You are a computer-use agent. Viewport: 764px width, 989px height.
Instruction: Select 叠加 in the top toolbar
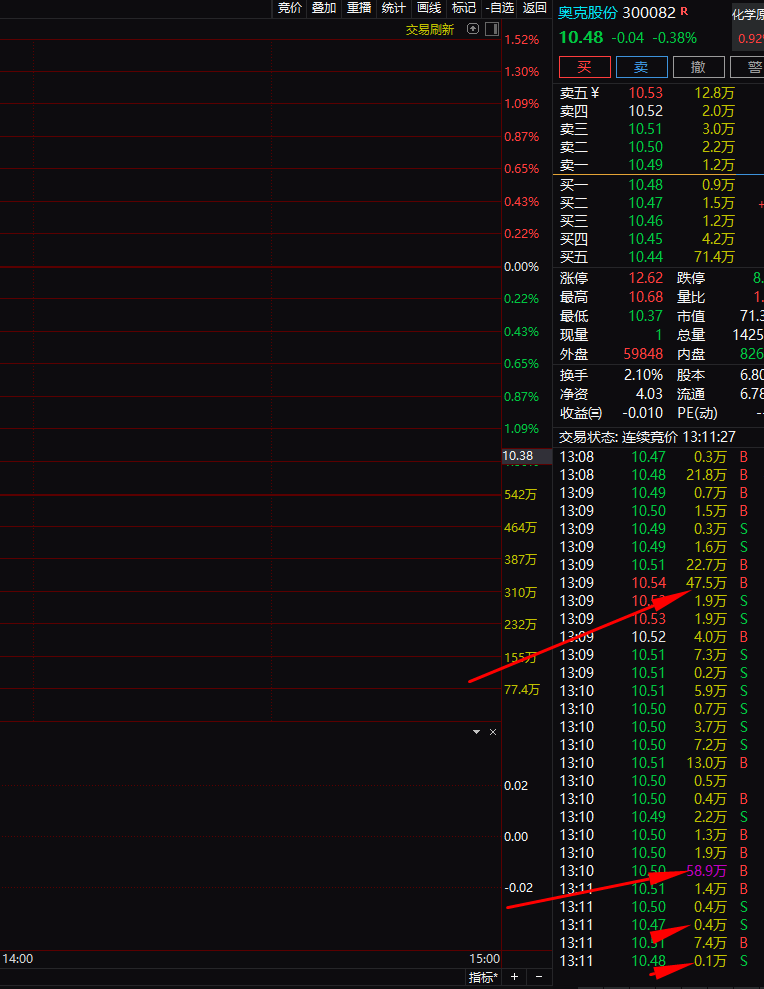(324, 8)
